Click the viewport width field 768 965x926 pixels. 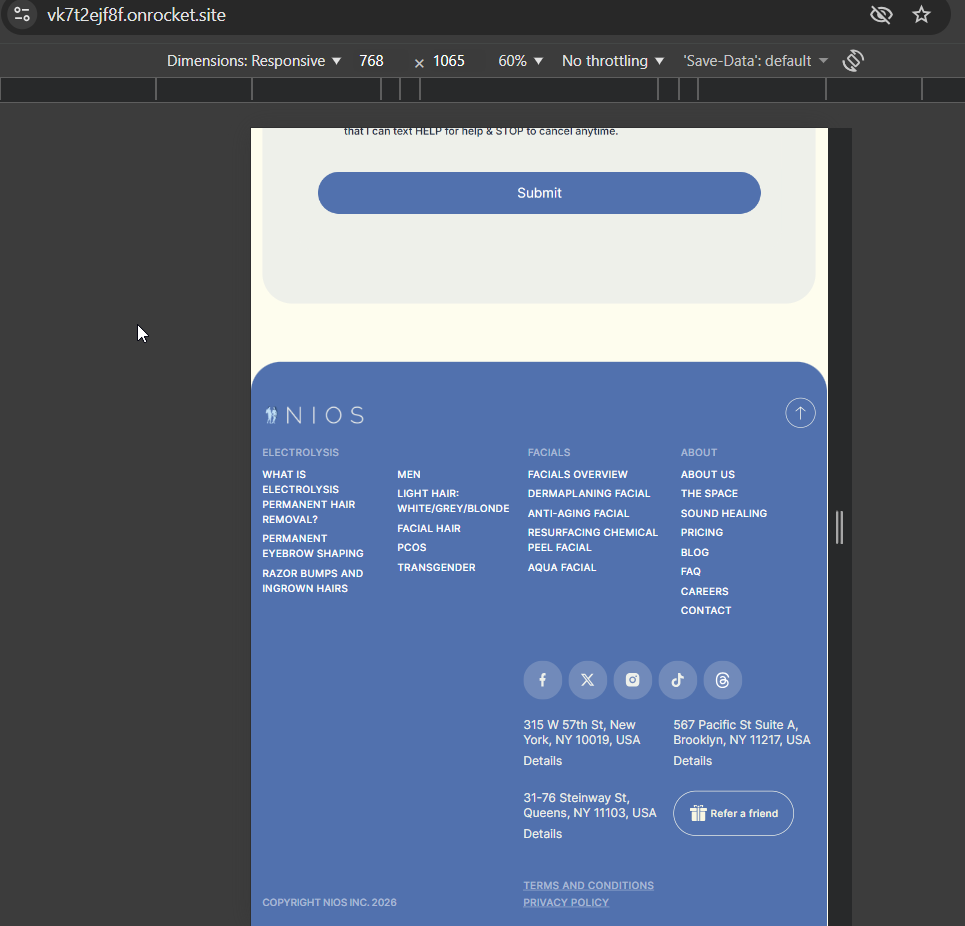371,61
